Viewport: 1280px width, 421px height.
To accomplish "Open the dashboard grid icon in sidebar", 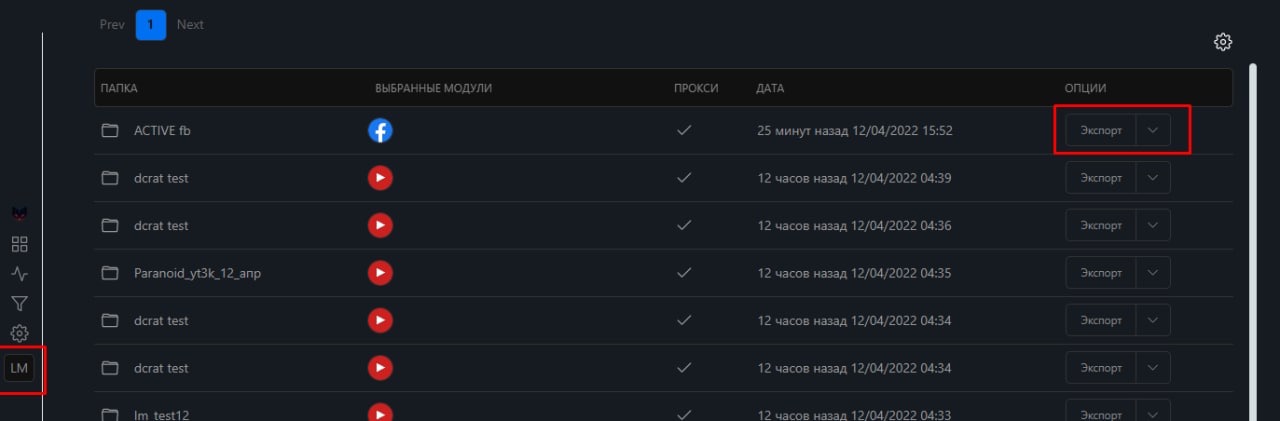I will pos(19,244).
